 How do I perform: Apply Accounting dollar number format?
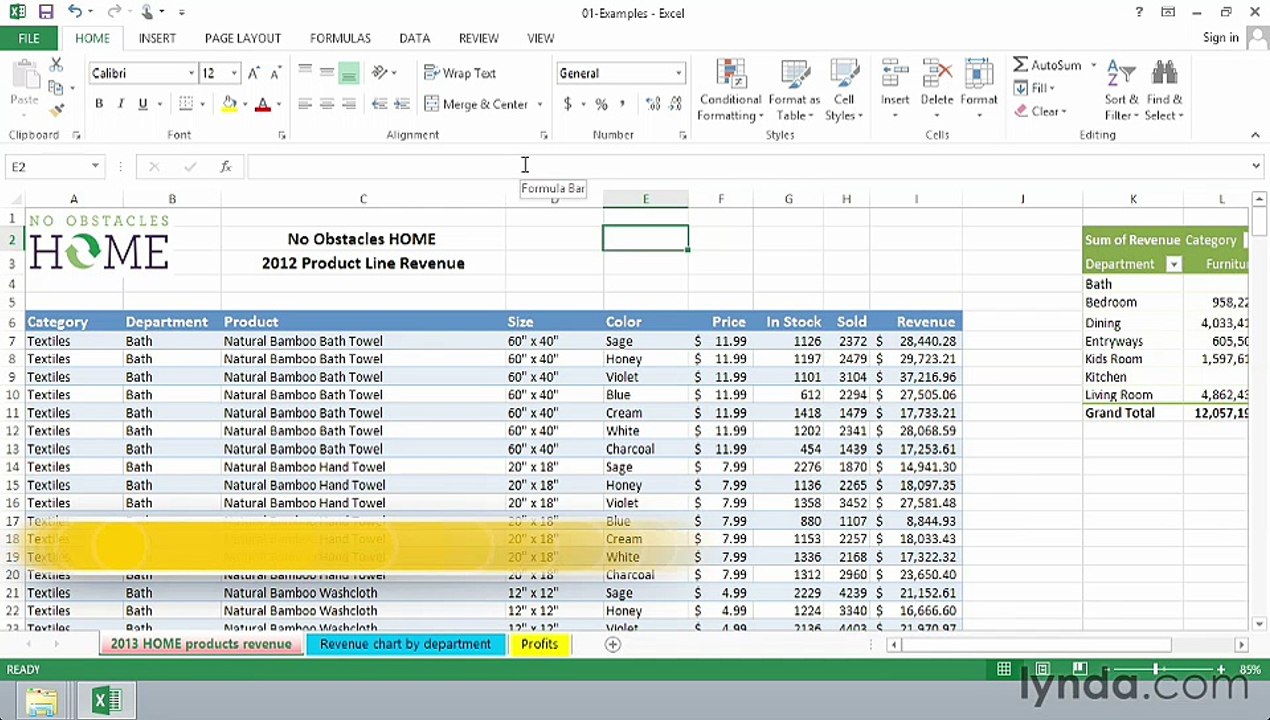568,104
